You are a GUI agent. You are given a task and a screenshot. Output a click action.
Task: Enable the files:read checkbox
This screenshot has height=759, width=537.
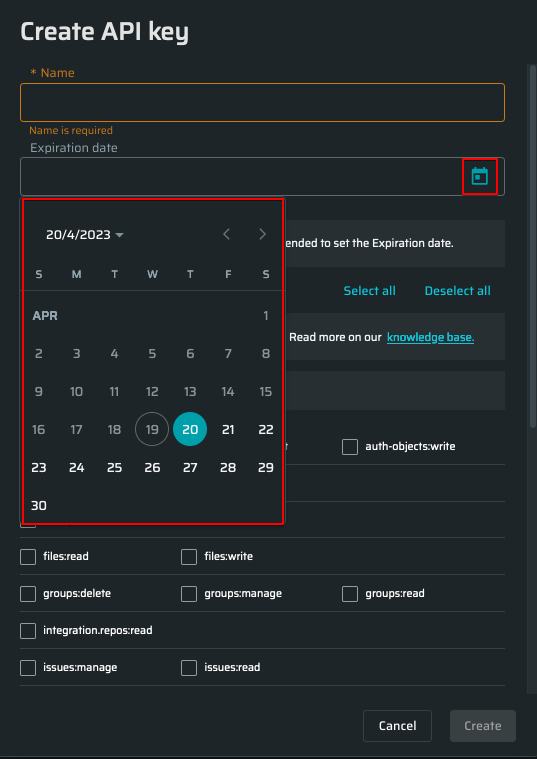pos(28,557)
